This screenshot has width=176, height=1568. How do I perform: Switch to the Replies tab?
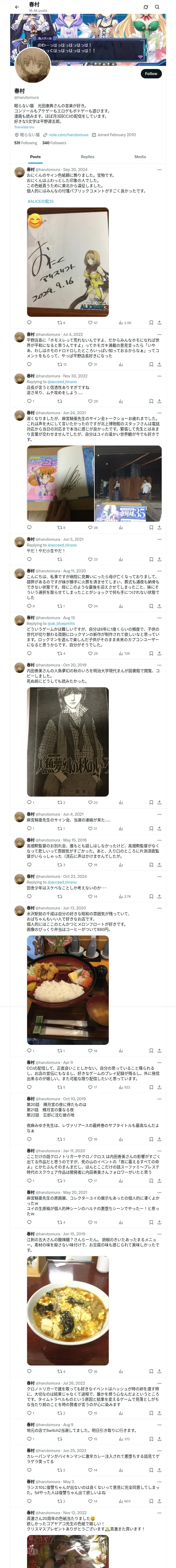click(x=87, y=157)
